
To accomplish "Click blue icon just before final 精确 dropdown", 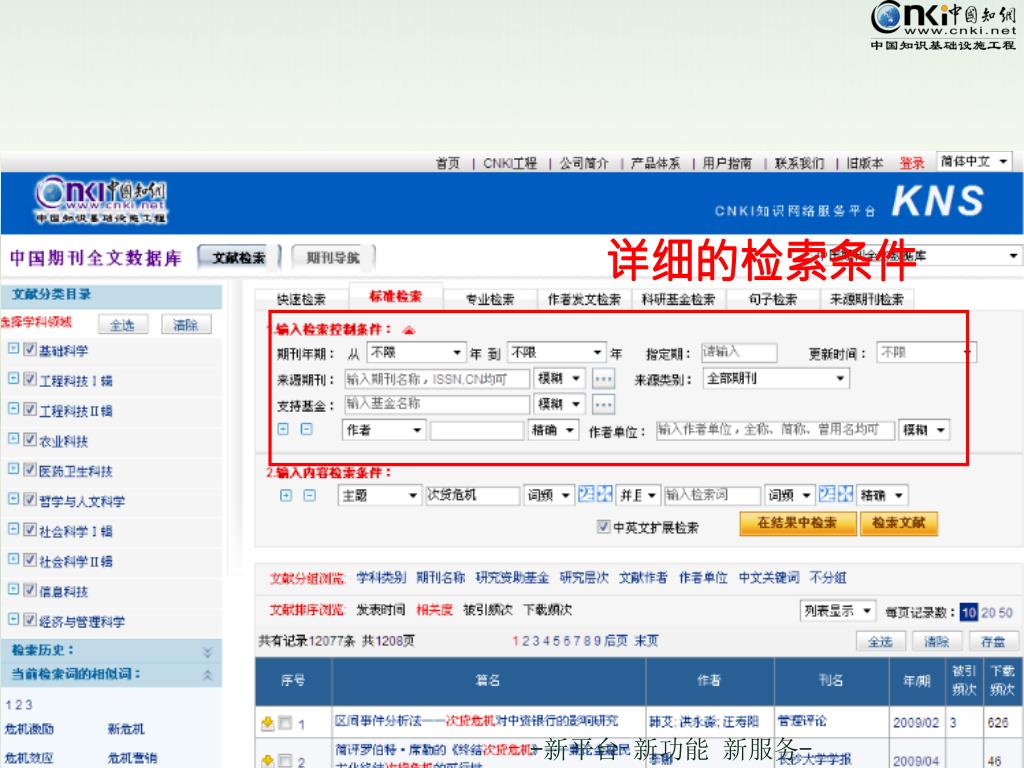I will pyautogui.click(x=846, y=494).
